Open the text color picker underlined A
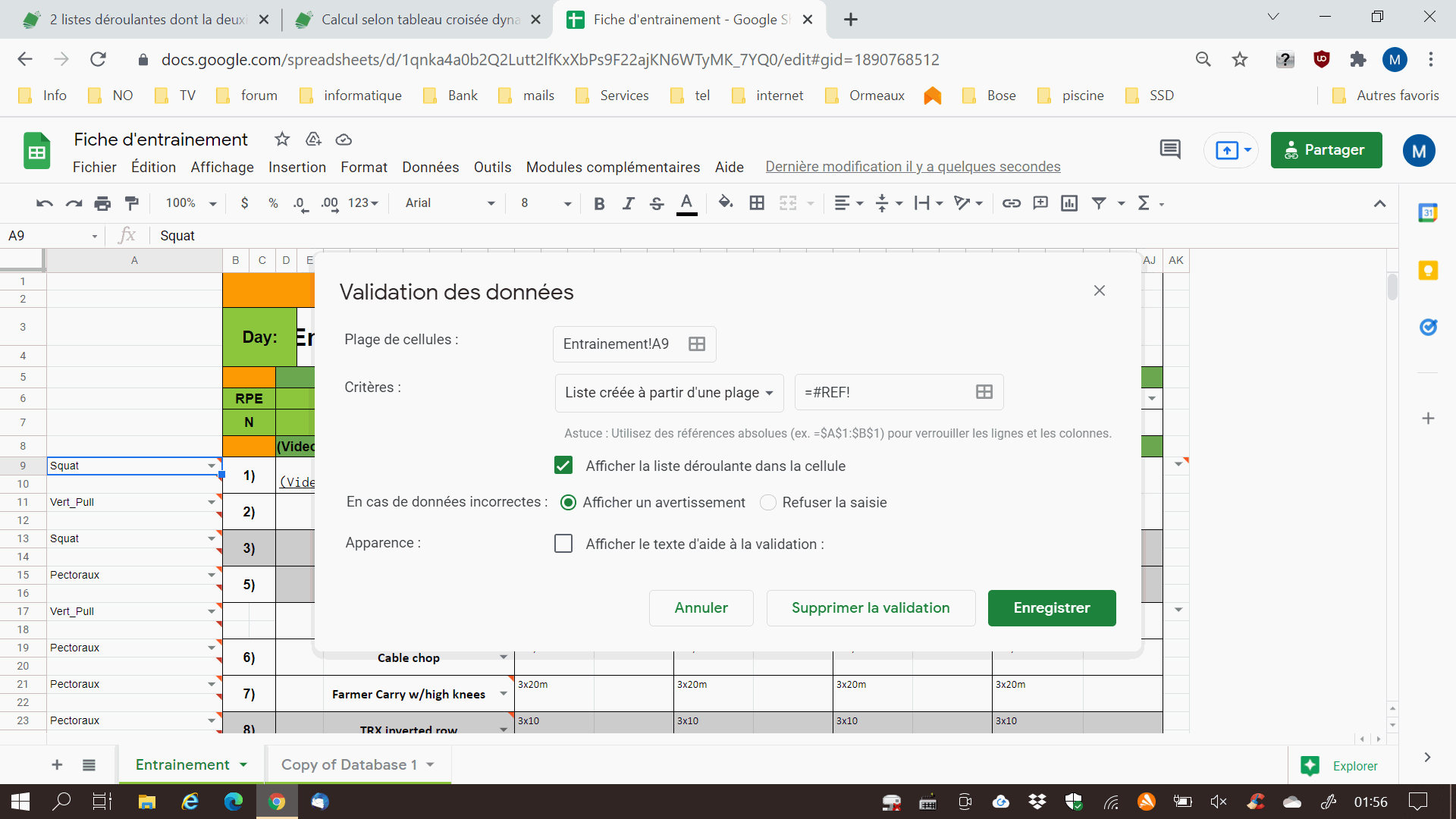The width and height of the screenshot is (1456, 819). (x=686, y=203)
